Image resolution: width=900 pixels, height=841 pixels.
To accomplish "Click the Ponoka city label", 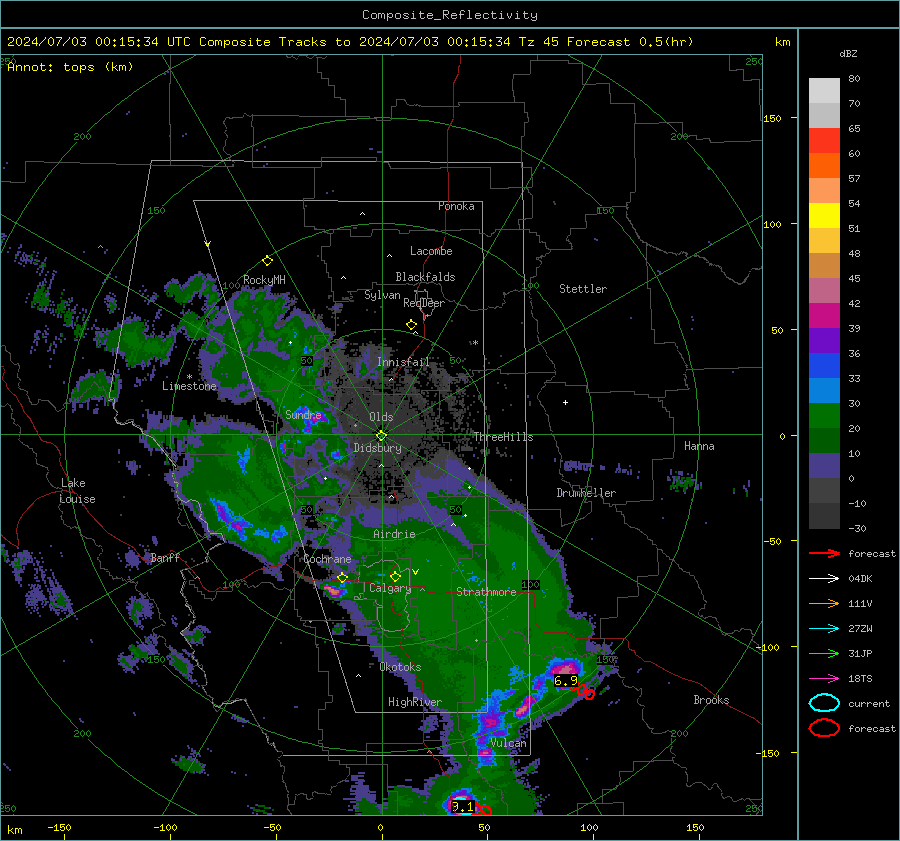I will (456, 206).
